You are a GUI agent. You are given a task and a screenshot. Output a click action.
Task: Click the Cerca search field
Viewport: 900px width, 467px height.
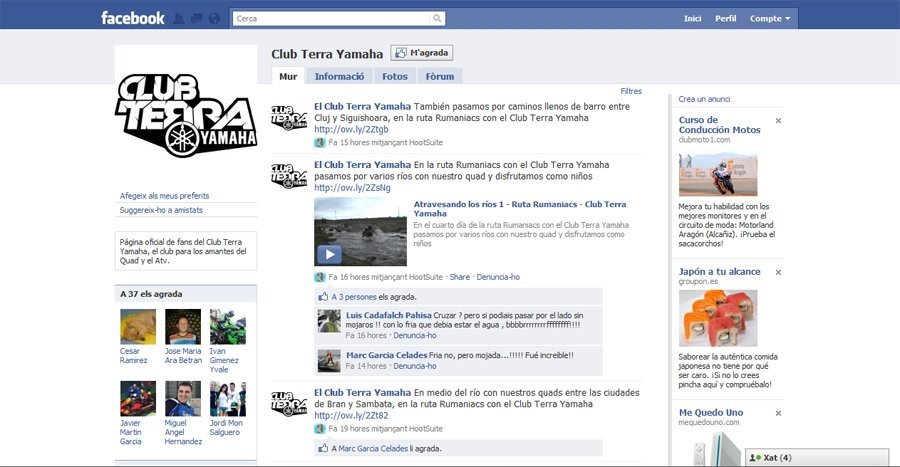pos(331,18)
